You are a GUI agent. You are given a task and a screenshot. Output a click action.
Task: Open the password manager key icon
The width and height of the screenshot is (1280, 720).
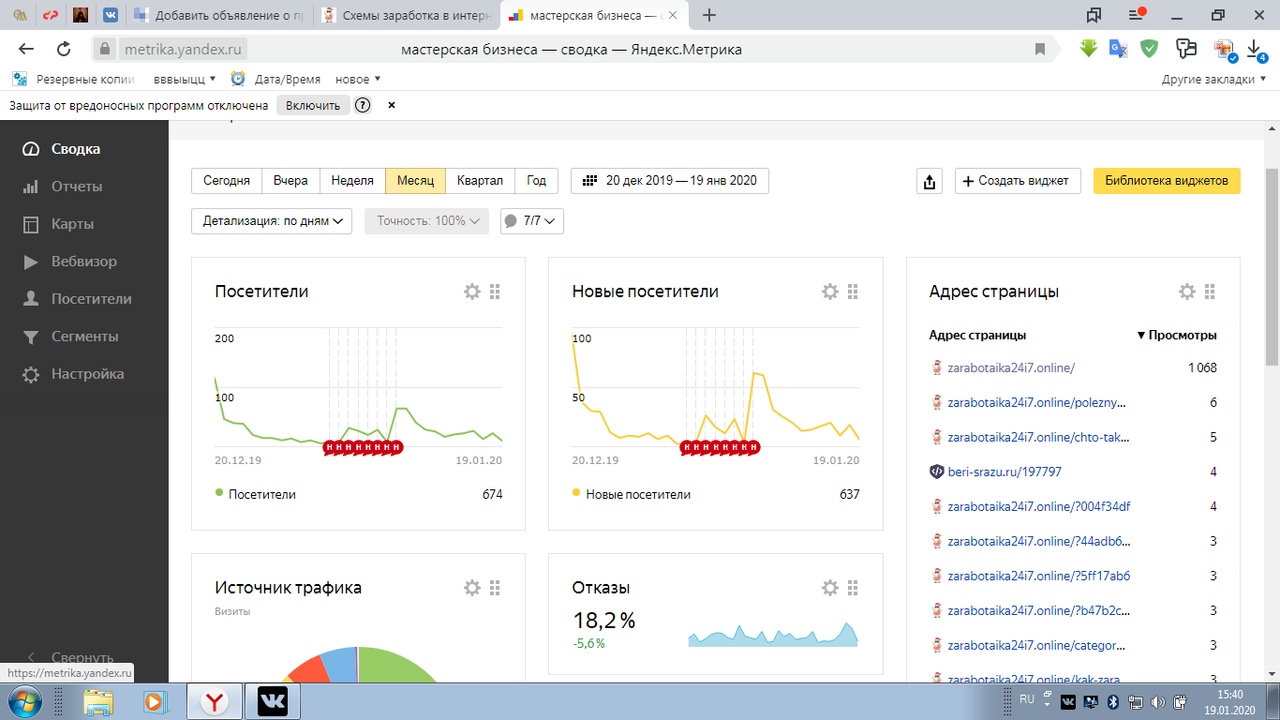click(x=1186, y=48)
